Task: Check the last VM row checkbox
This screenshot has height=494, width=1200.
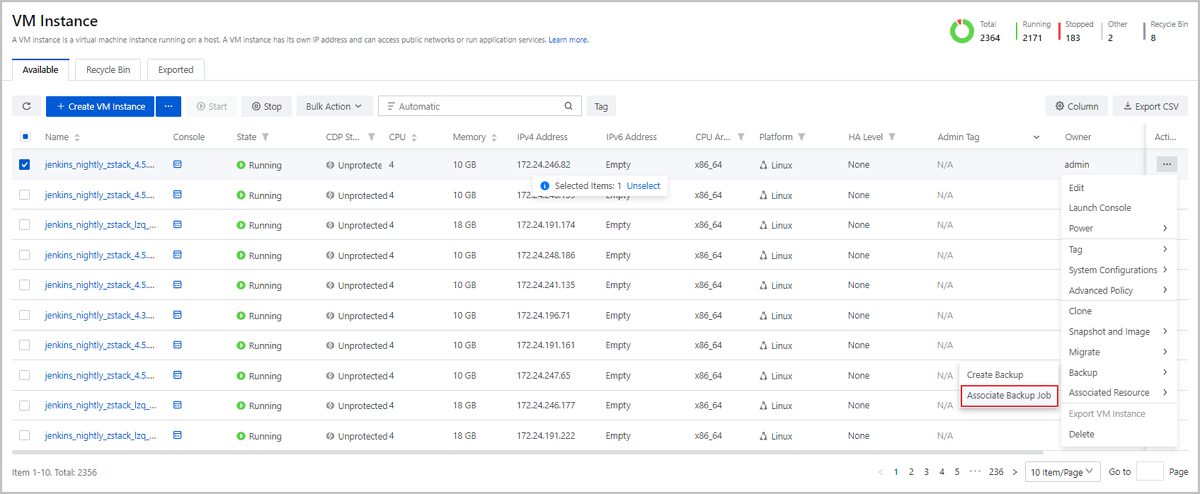Action: coord(25,435)
